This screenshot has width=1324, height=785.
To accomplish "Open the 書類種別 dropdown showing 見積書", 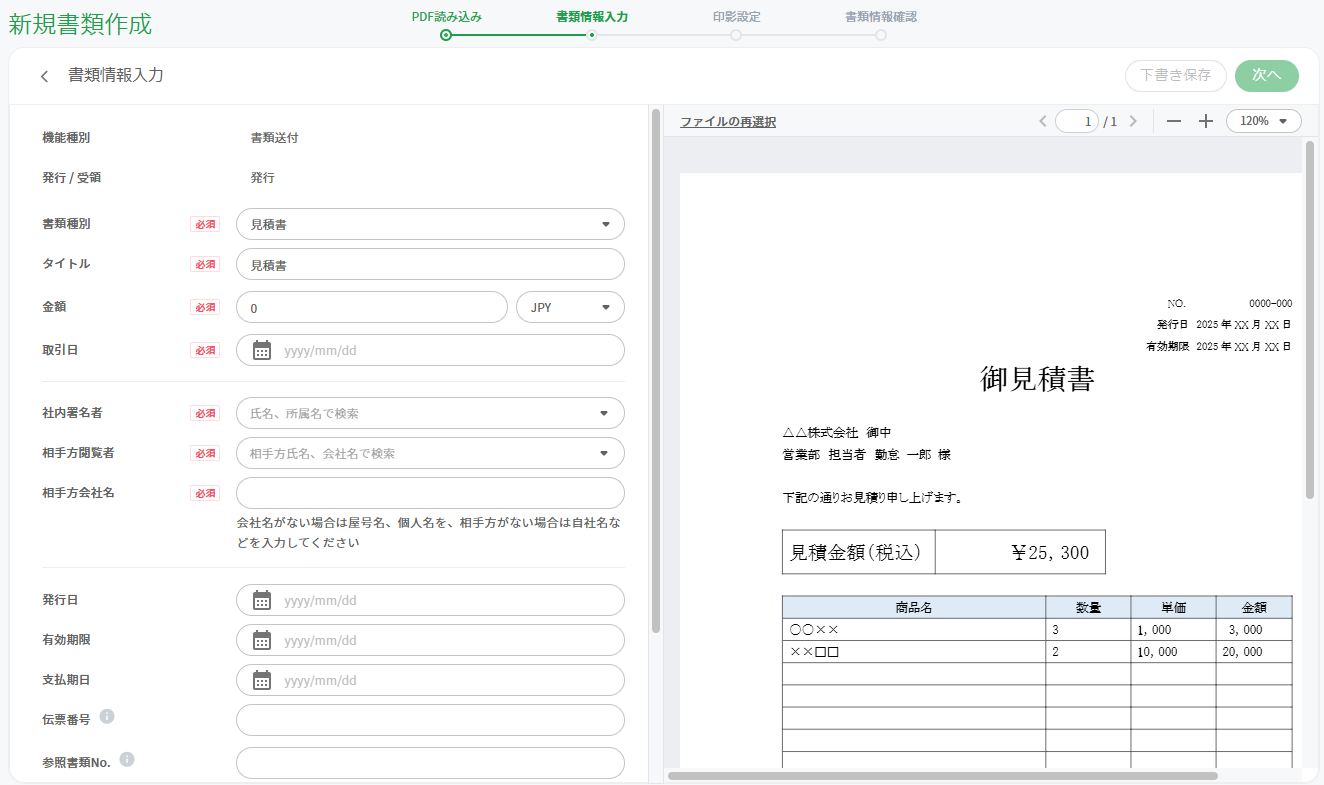I will [x=430, y=224].
